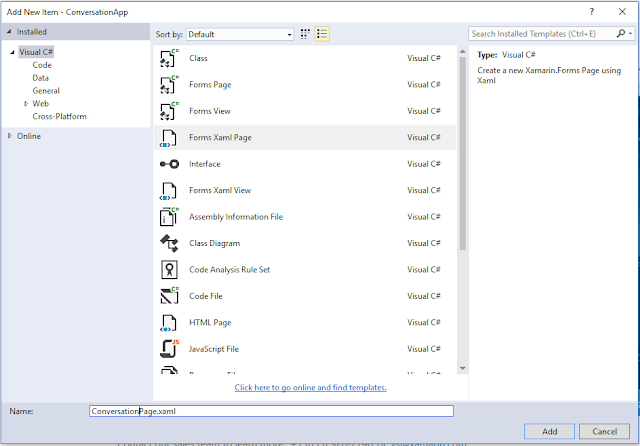Click the HTML Page template name
Viewport: 640px width, 446px height.
[x=210, y=323]
